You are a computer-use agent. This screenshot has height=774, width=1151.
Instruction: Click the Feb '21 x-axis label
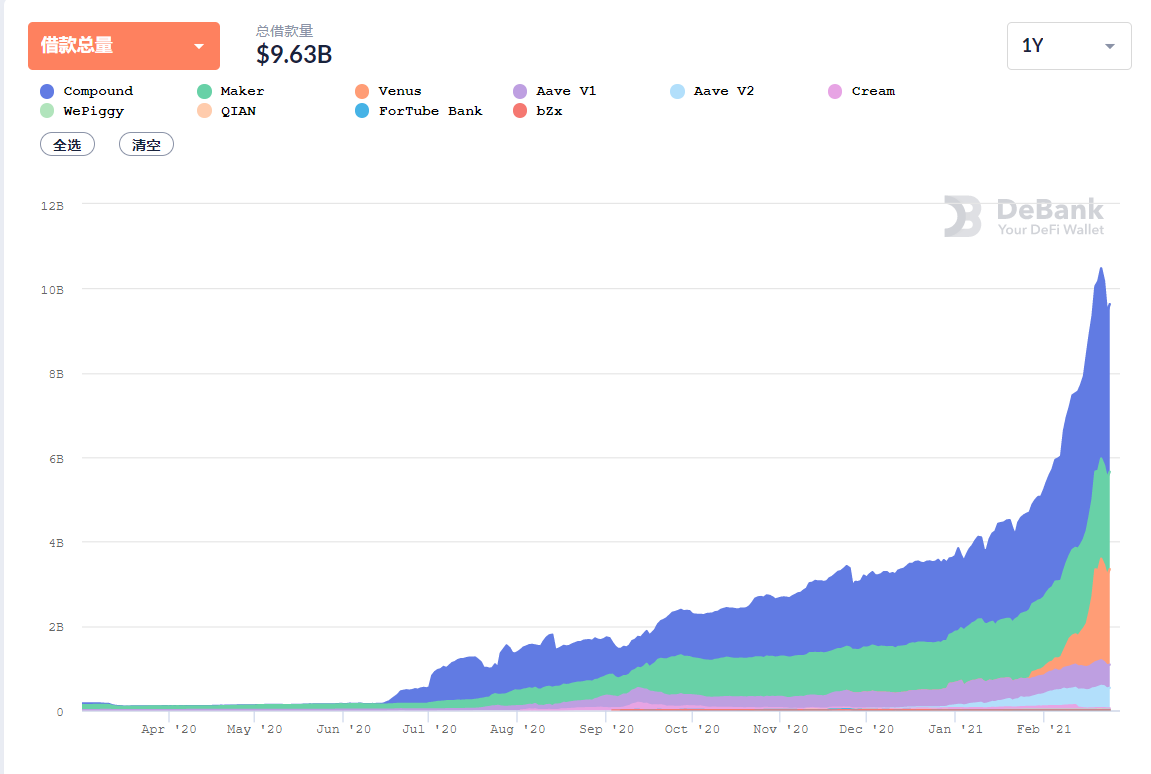pyautogui.click(x=1044, y=729)
